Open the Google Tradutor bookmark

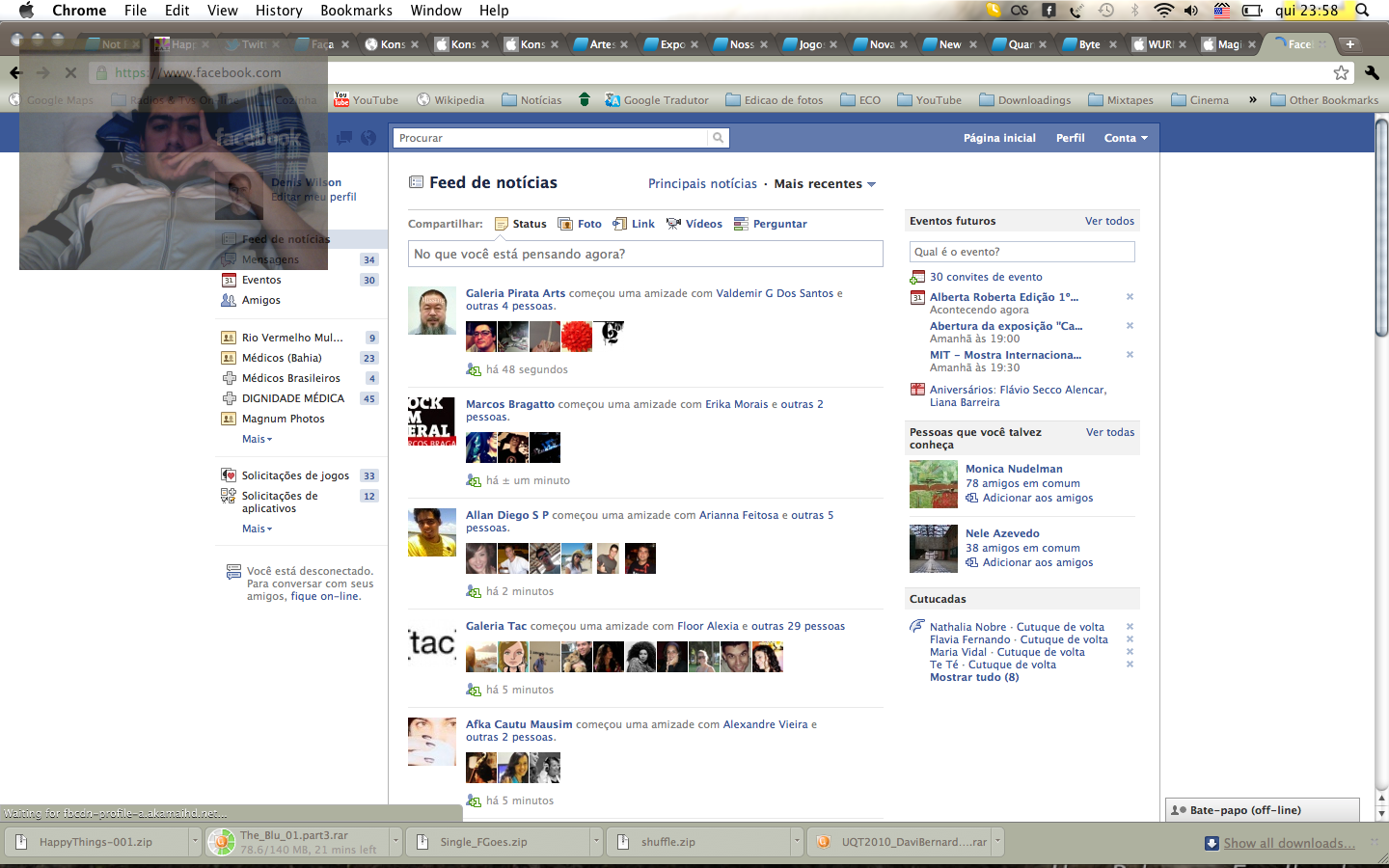point(656,99)
